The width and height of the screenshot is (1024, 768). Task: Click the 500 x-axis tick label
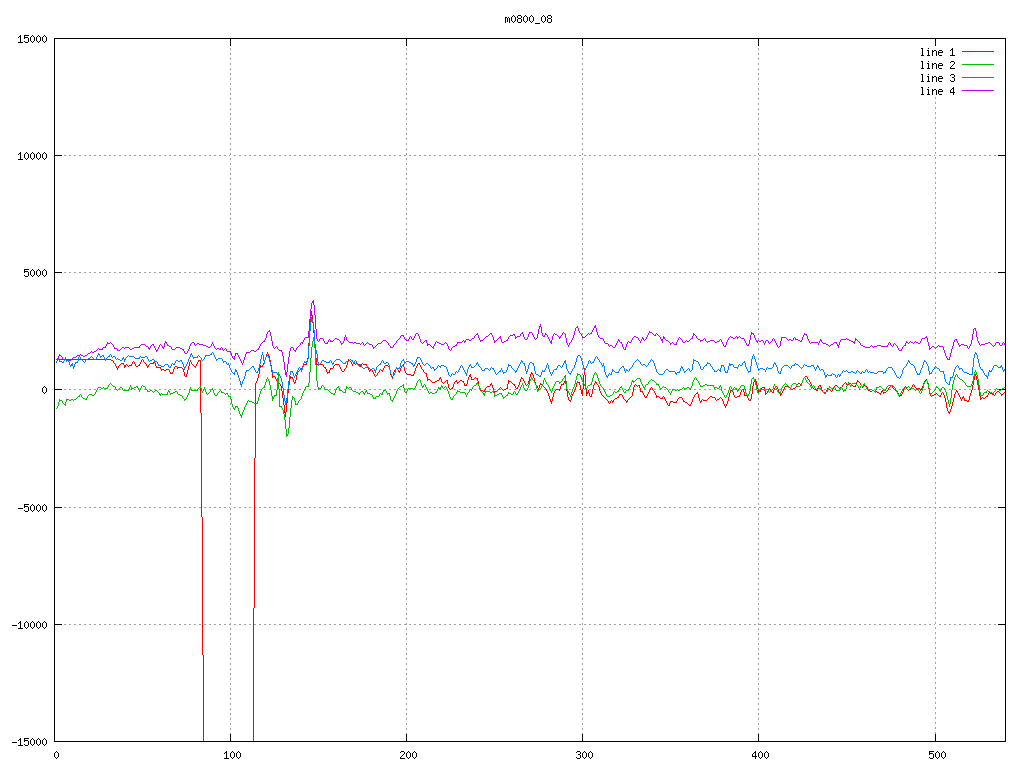click(x=935, y=756)
